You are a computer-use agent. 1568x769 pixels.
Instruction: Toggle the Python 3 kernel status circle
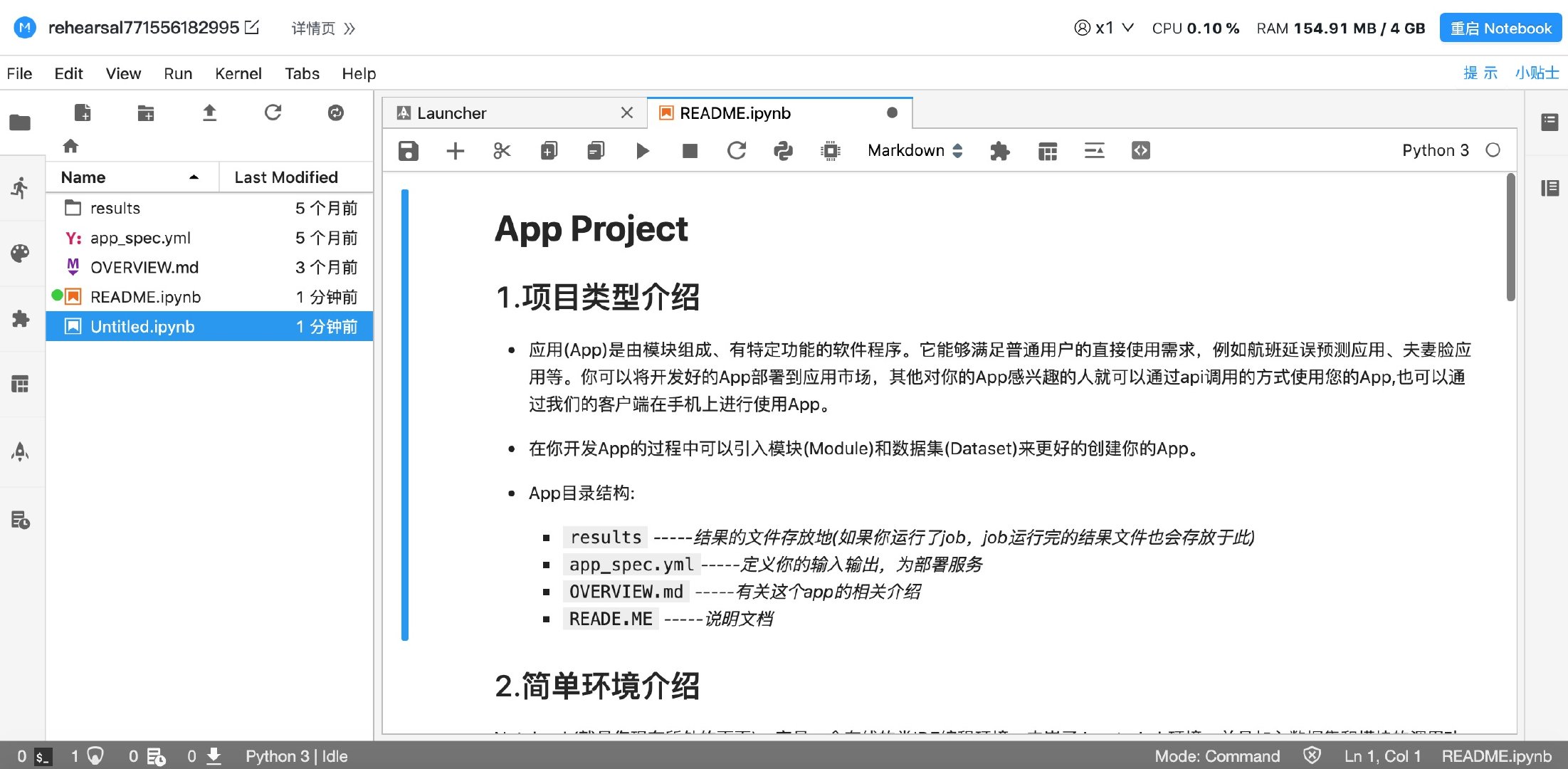(x=1493, y=150)
